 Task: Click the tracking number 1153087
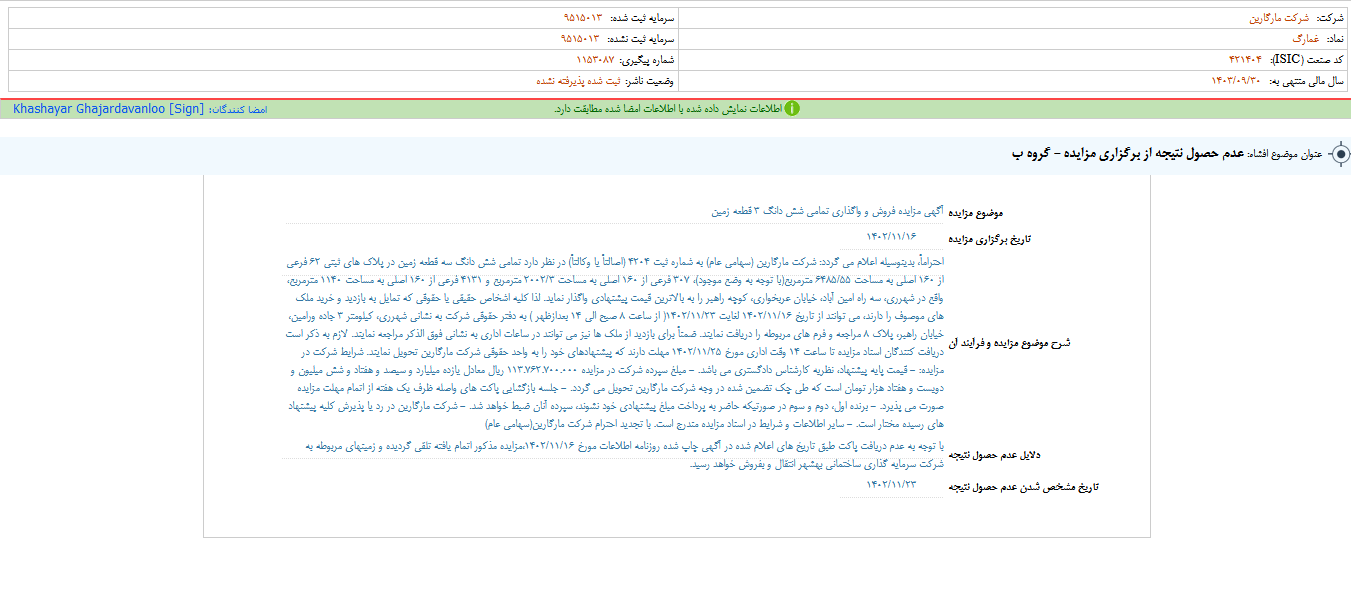[x=598, y=59]
